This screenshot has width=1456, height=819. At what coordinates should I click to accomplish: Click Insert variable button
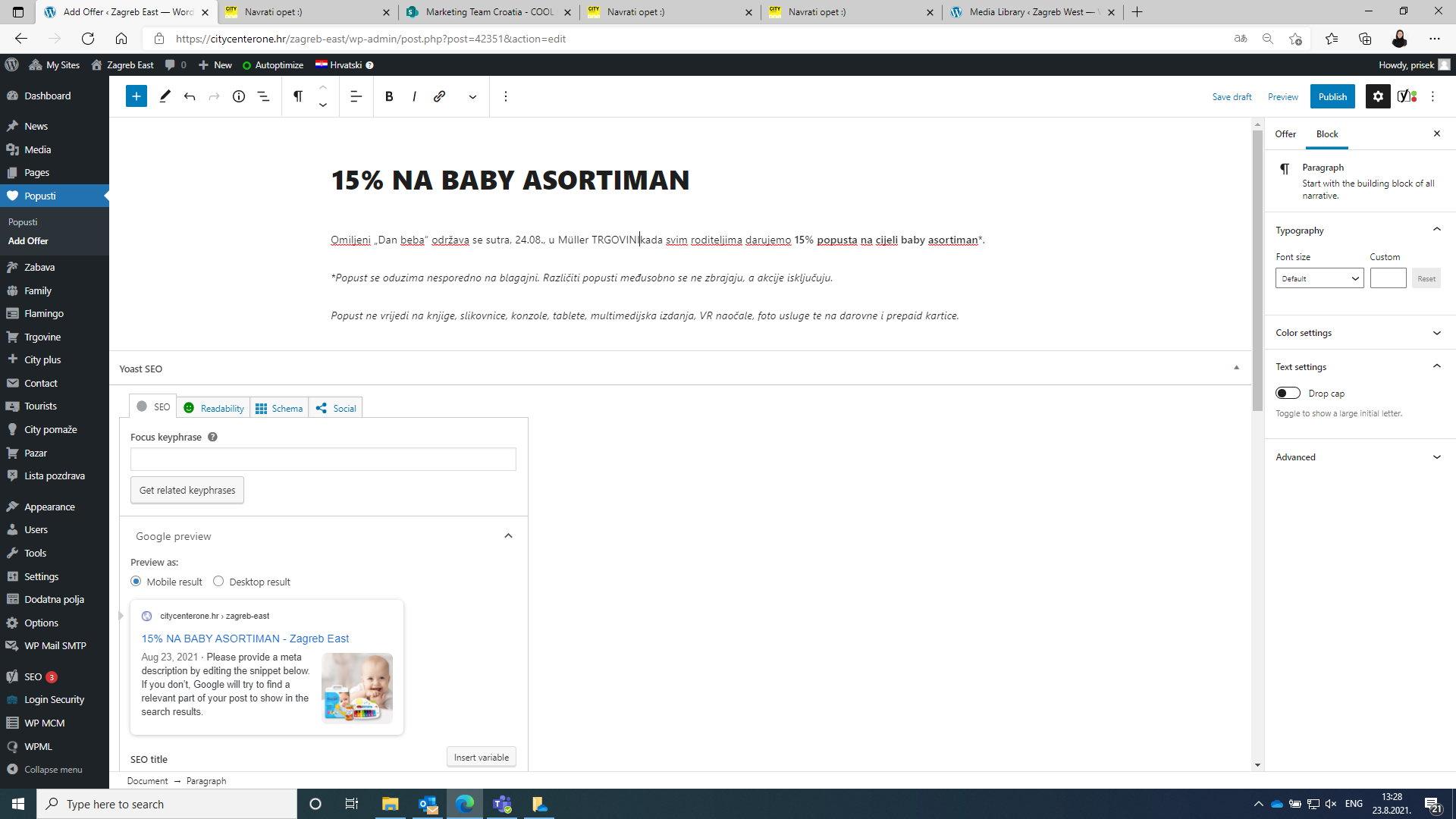[x=482, y=757]
